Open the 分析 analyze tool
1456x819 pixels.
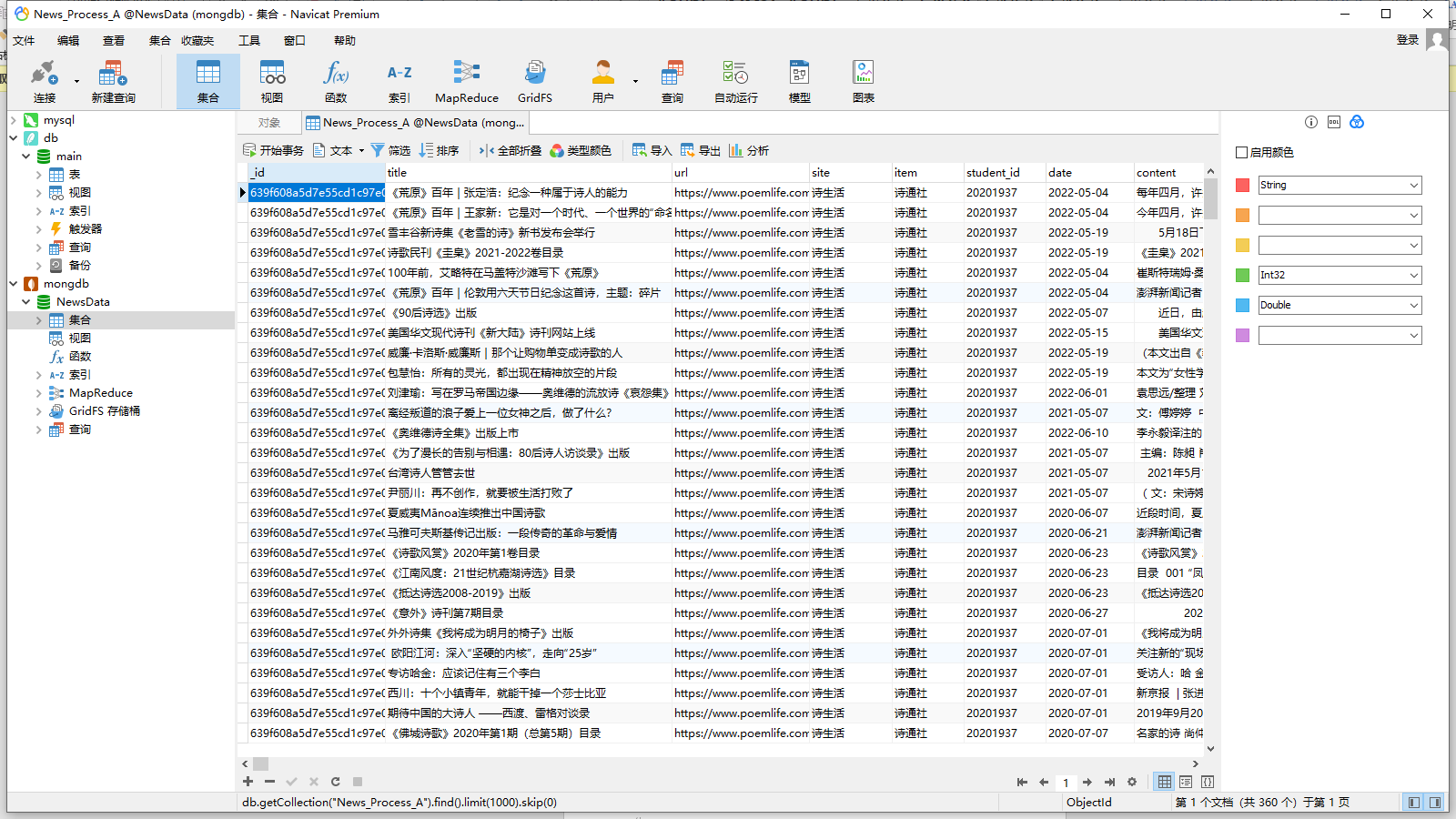point(748,150)
